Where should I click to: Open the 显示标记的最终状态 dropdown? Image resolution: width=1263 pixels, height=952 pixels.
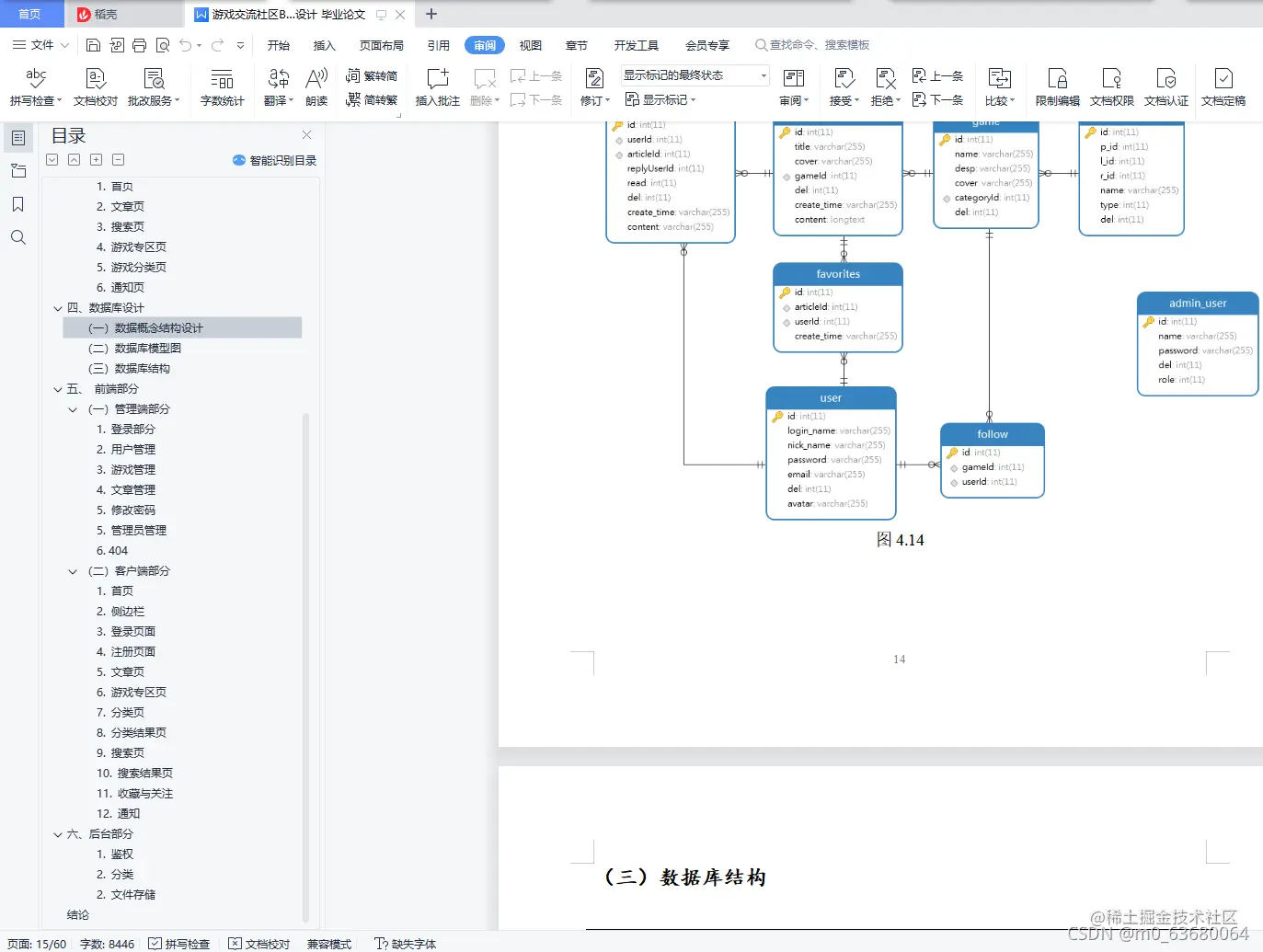pos(695,75)
